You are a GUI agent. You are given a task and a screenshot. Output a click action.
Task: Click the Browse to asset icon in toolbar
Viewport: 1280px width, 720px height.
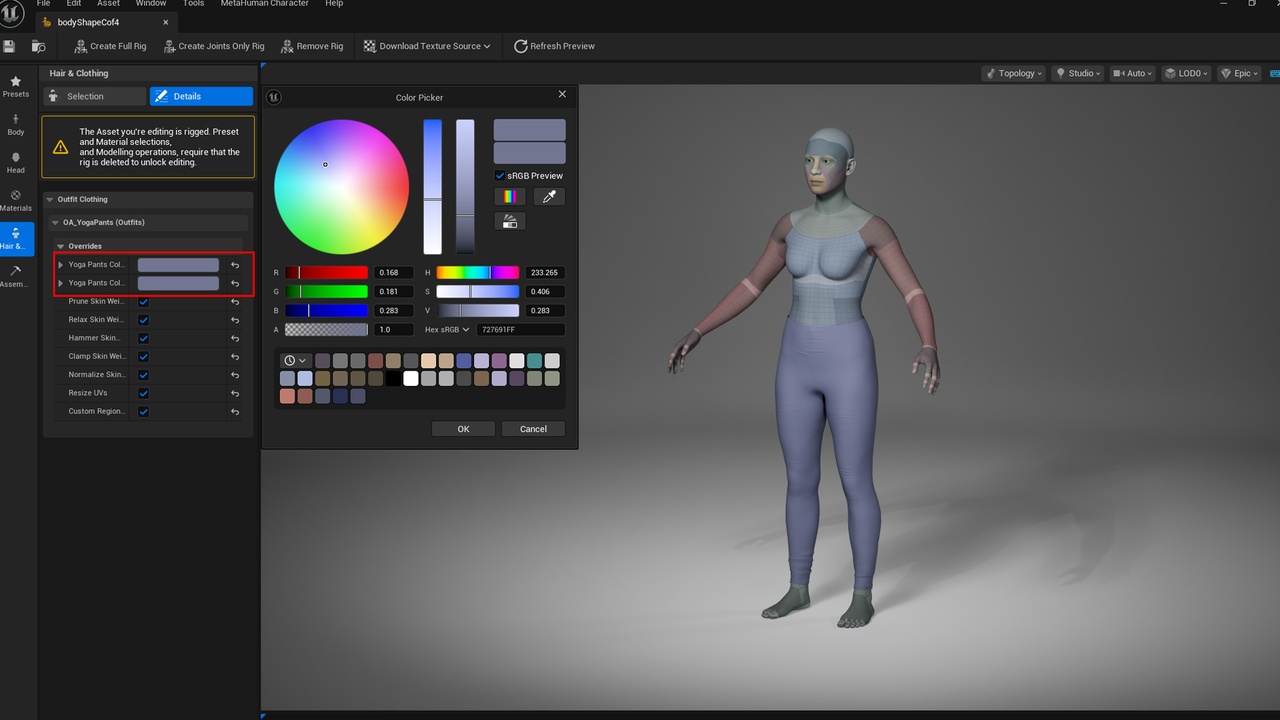(x=38, y=46)
